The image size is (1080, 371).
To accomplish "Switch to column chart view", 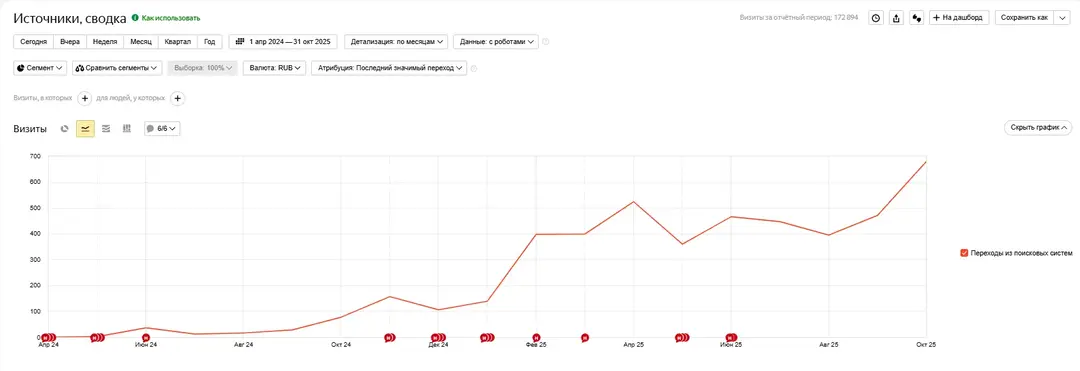I will pos(127,128).
